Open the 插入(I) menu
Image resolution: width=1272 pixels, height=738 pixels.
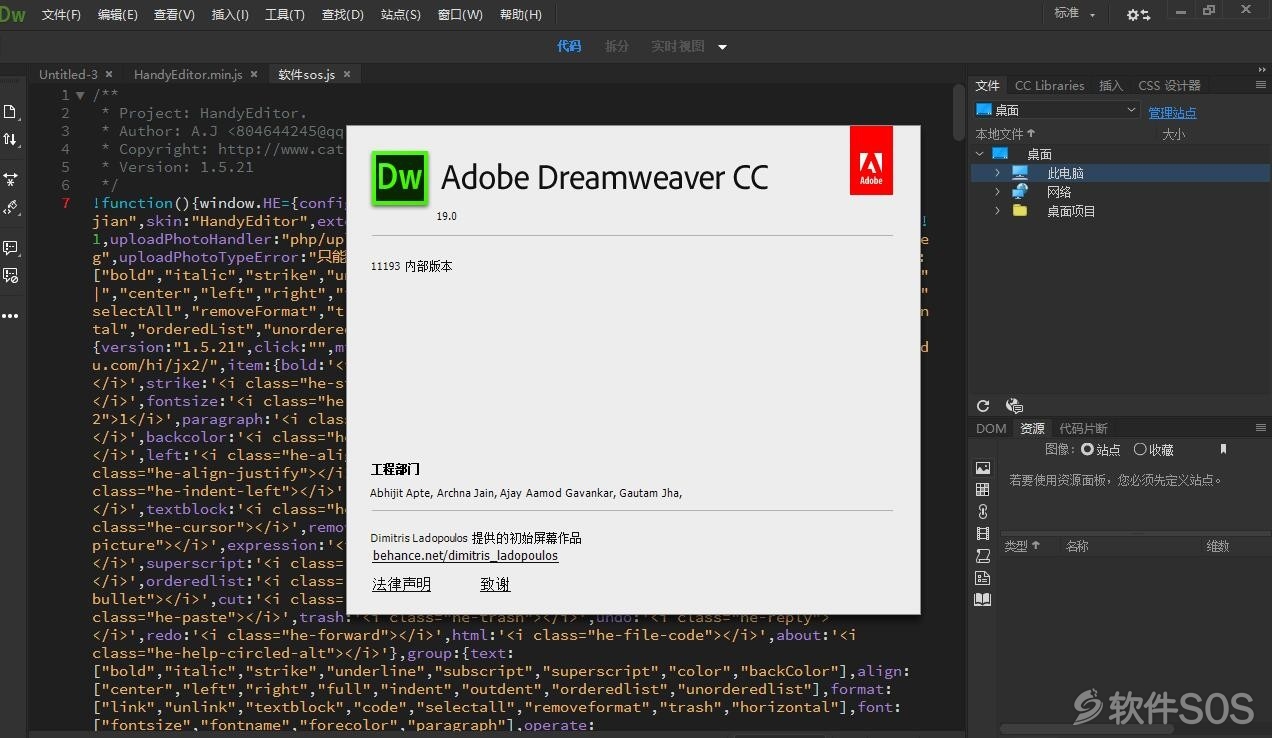point(230,15)
